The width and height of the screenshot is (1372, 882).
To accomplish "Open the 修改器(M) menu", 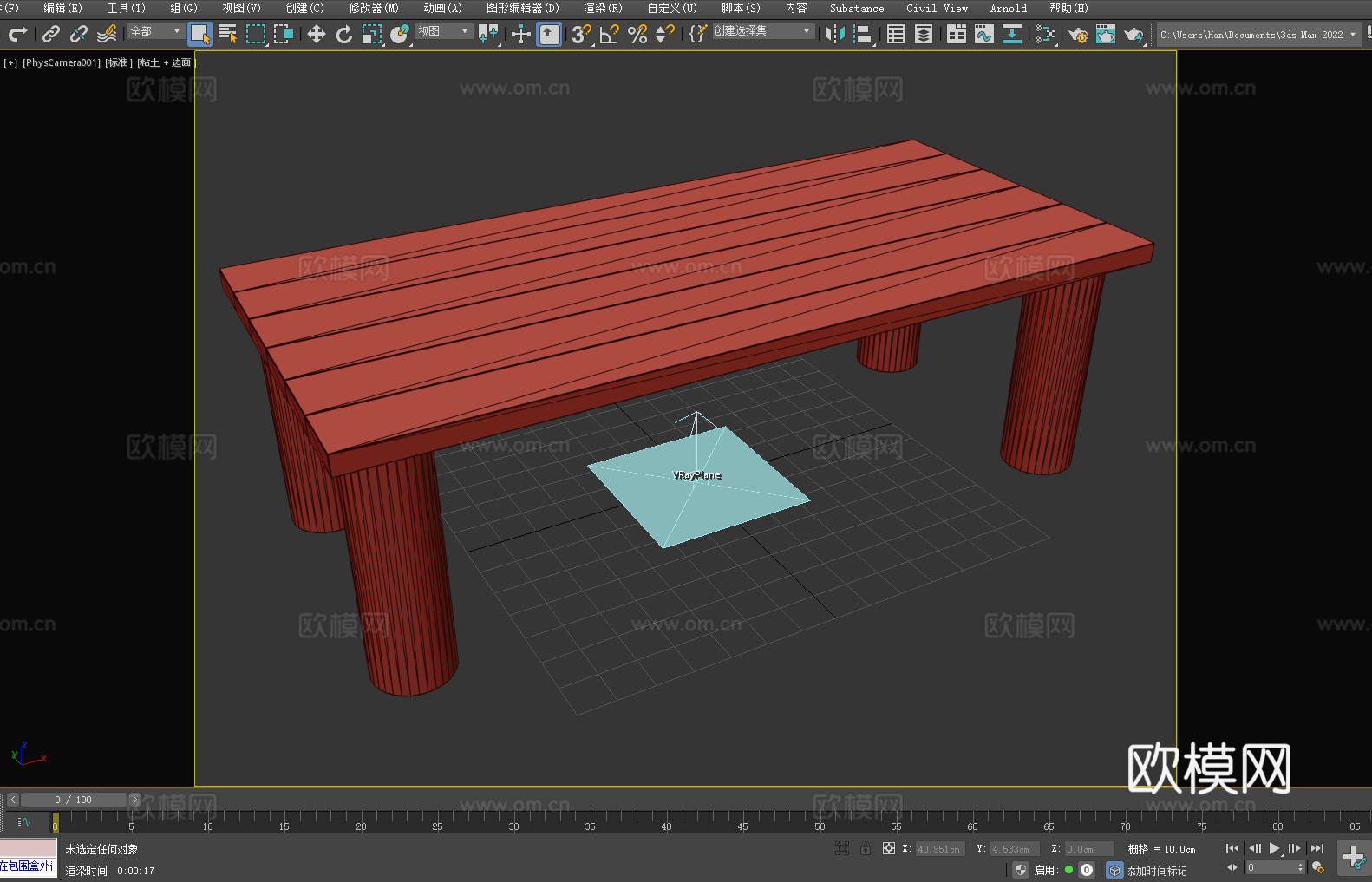I will pyautogui.click(x=374, y=8).
